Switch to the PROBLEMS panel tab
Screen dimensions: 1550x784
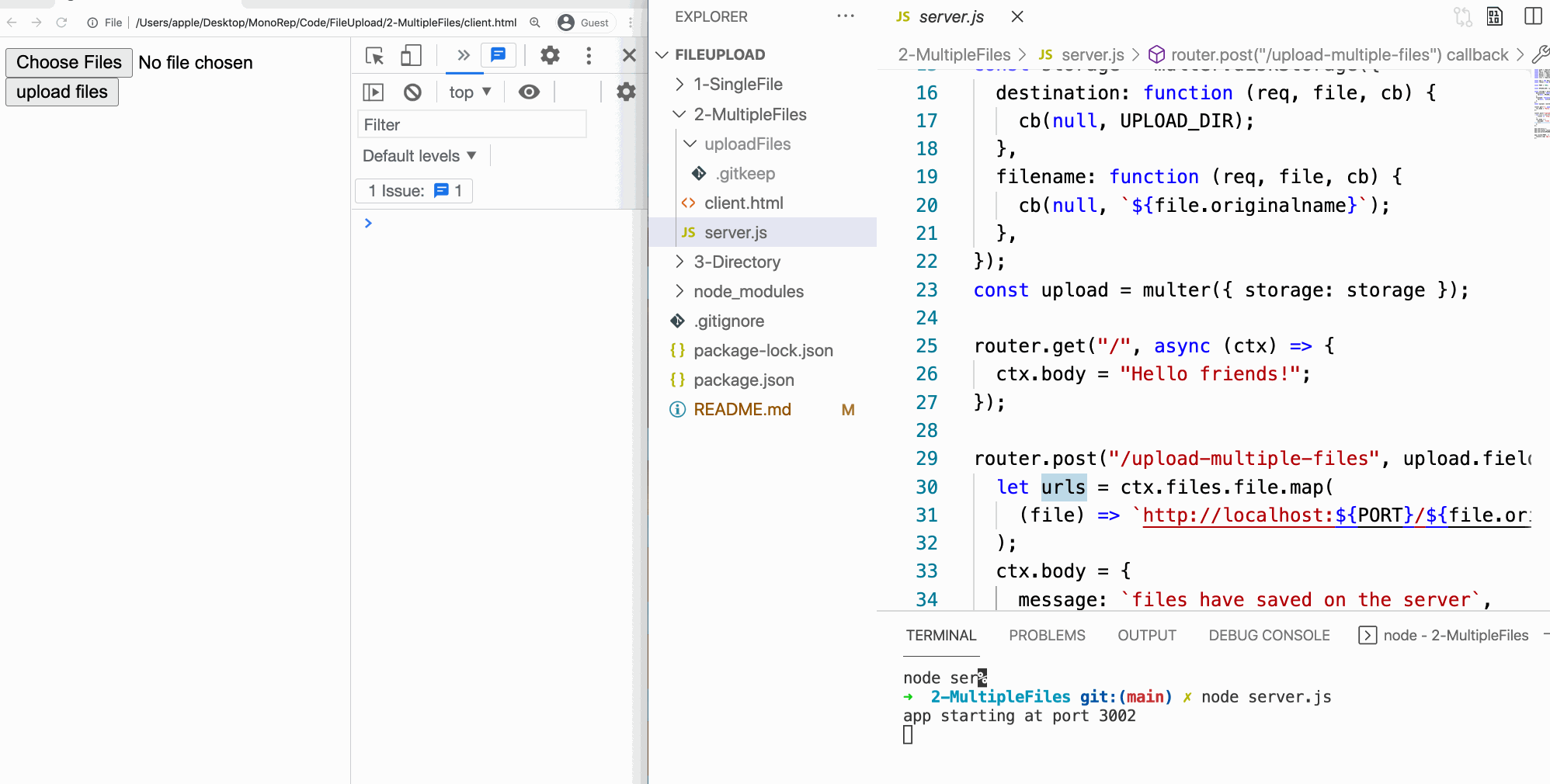[1047, 635]
